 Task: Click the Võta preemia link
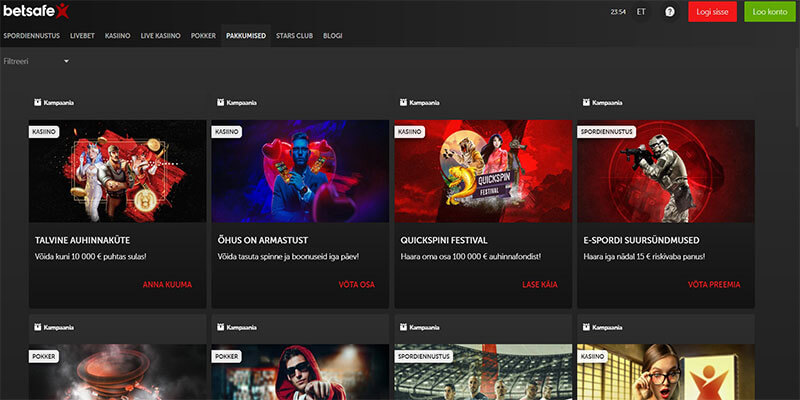pyautogui.click(x=714, y=285)
